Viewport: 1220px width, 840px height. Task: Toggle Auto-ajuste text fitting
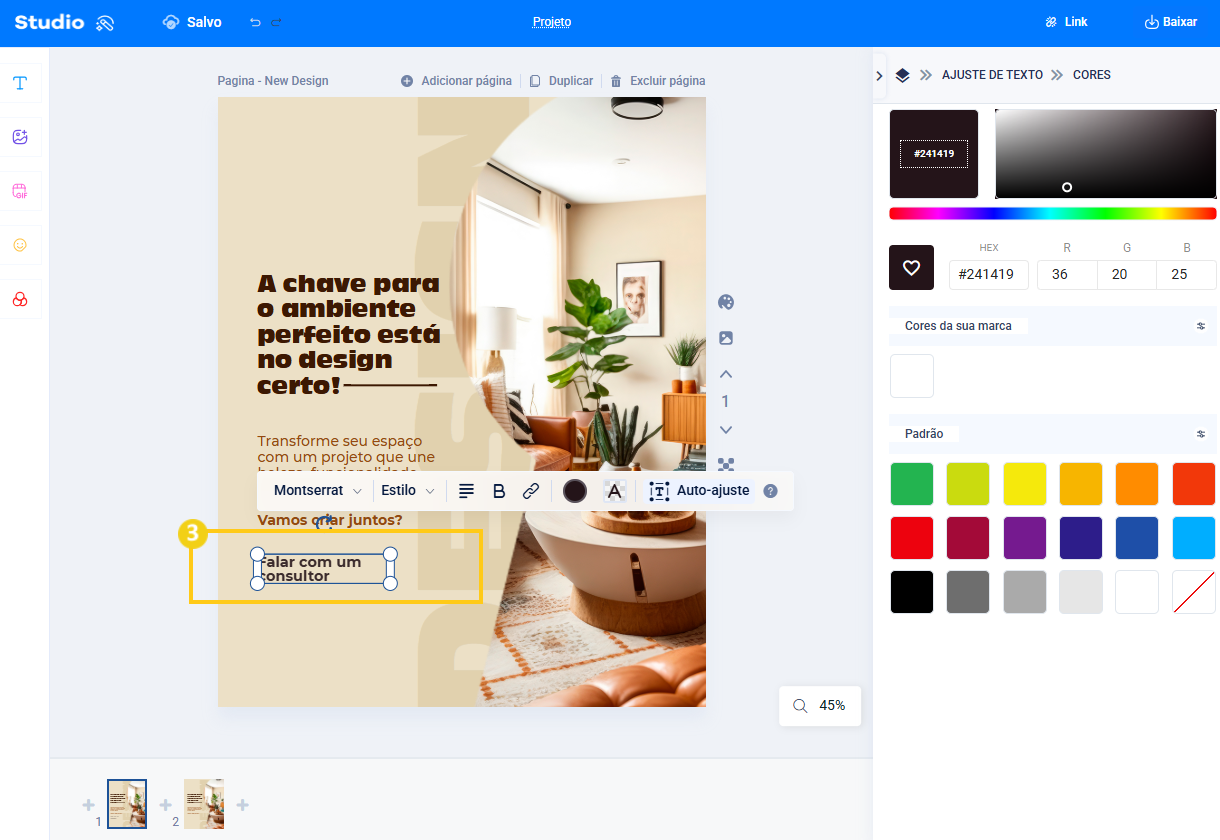coord(699,491)
